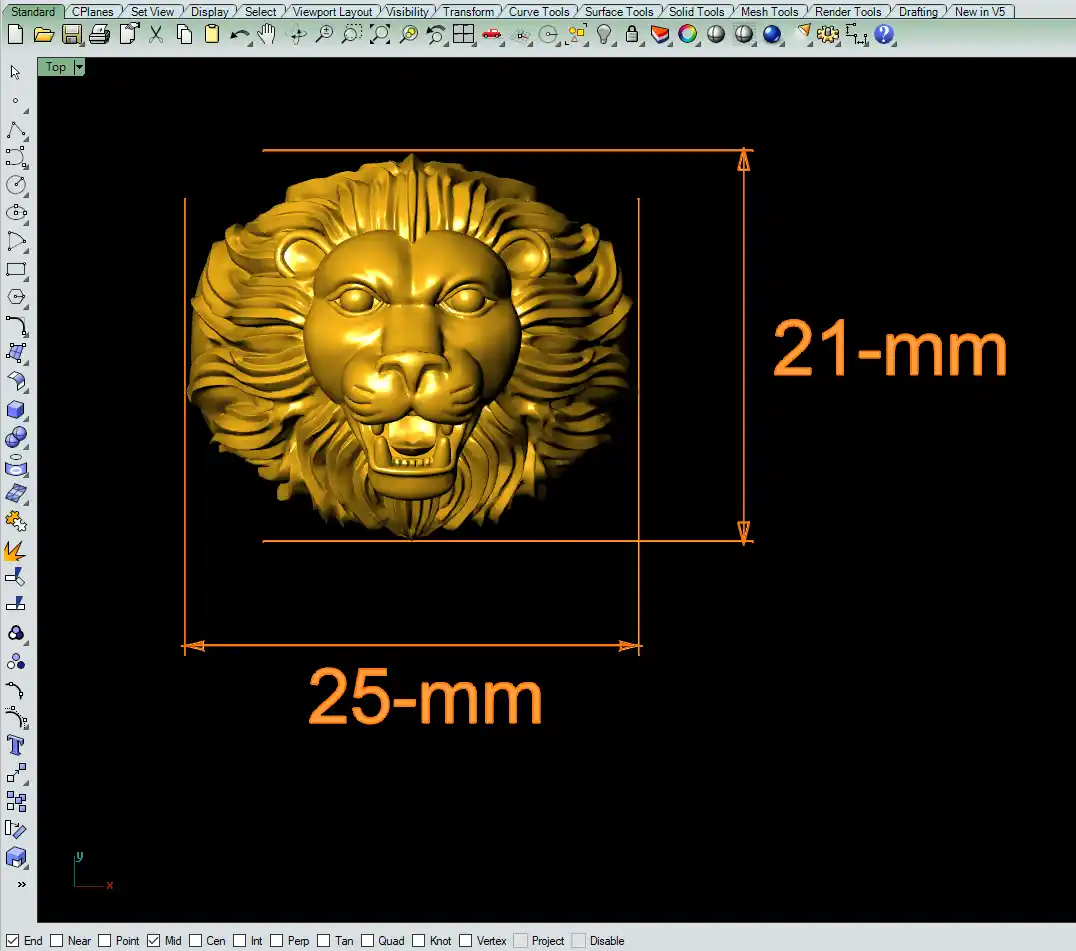Image resolution: width=1076 pixels, height=951 pixels.
Task: Click the Help question mark icon
Action: pyautogui.click(x=883, y=34)
